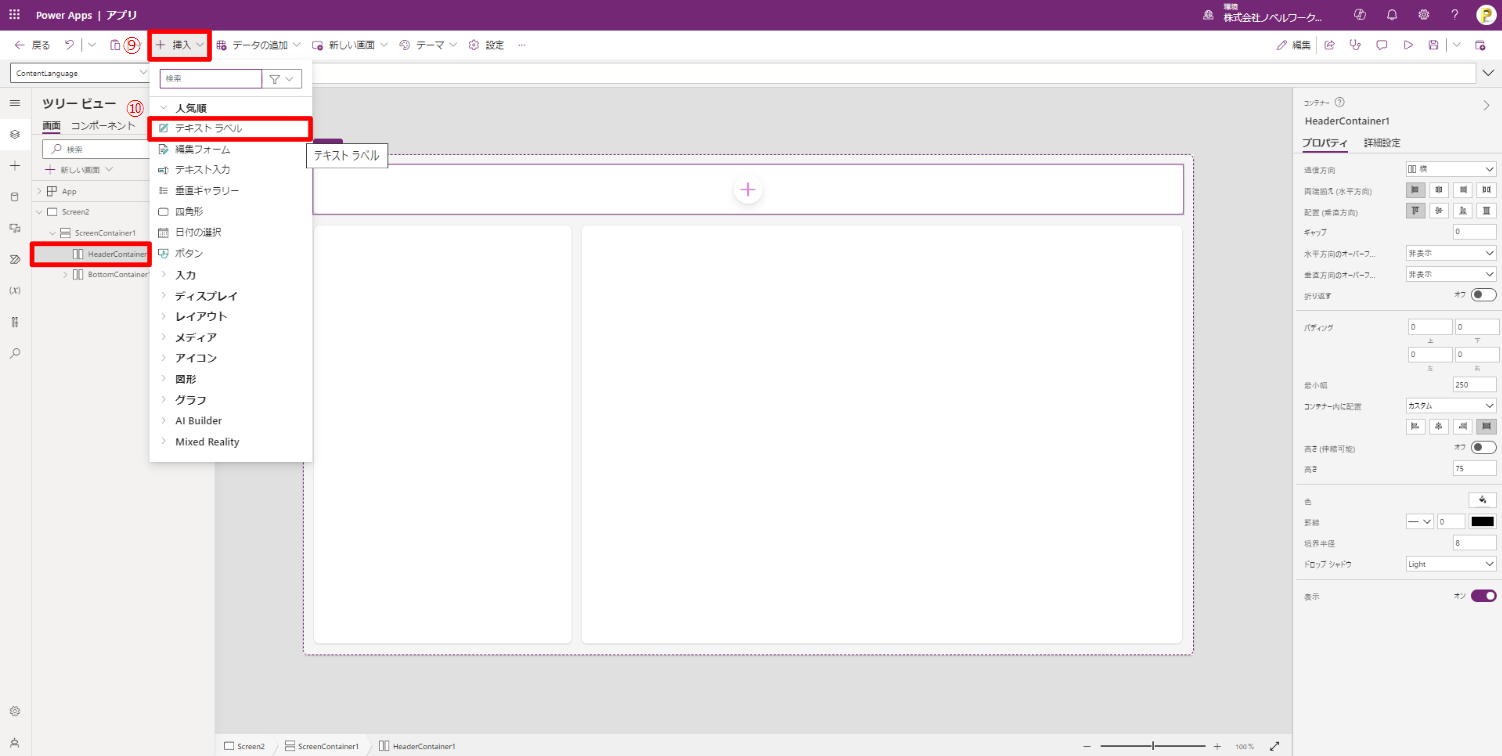Preview the app with play icon
Image resolution: width=1502 pixels, height=756 pixels.
1408,45
